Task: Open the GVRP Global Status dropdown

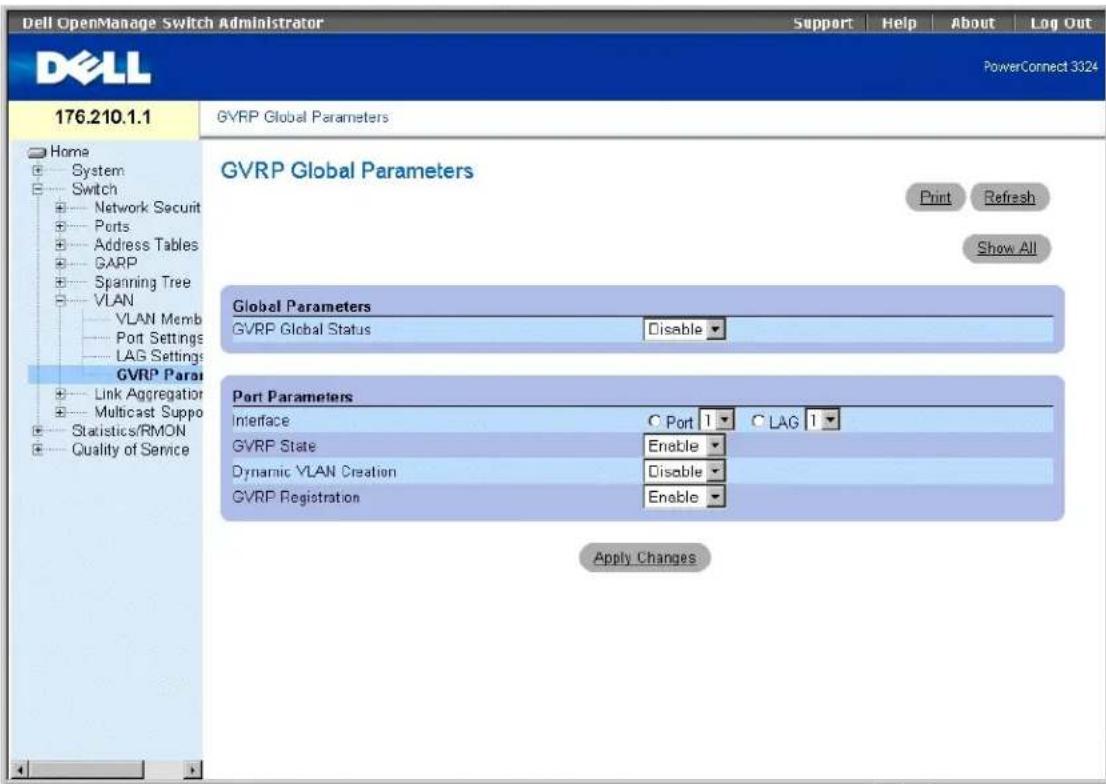Action: pyautogui.click(x=684, y=329)
